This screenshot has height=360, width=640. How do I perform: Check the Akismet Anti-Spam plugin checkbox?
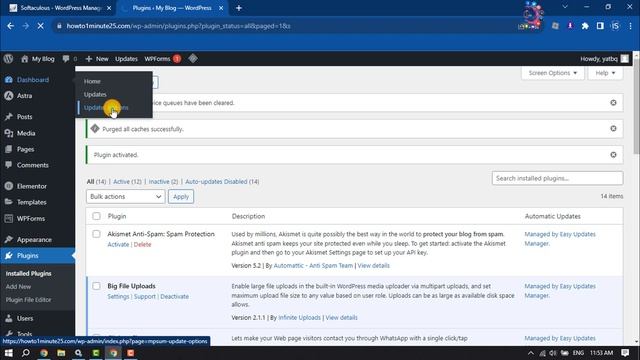(x=96, y=234)
